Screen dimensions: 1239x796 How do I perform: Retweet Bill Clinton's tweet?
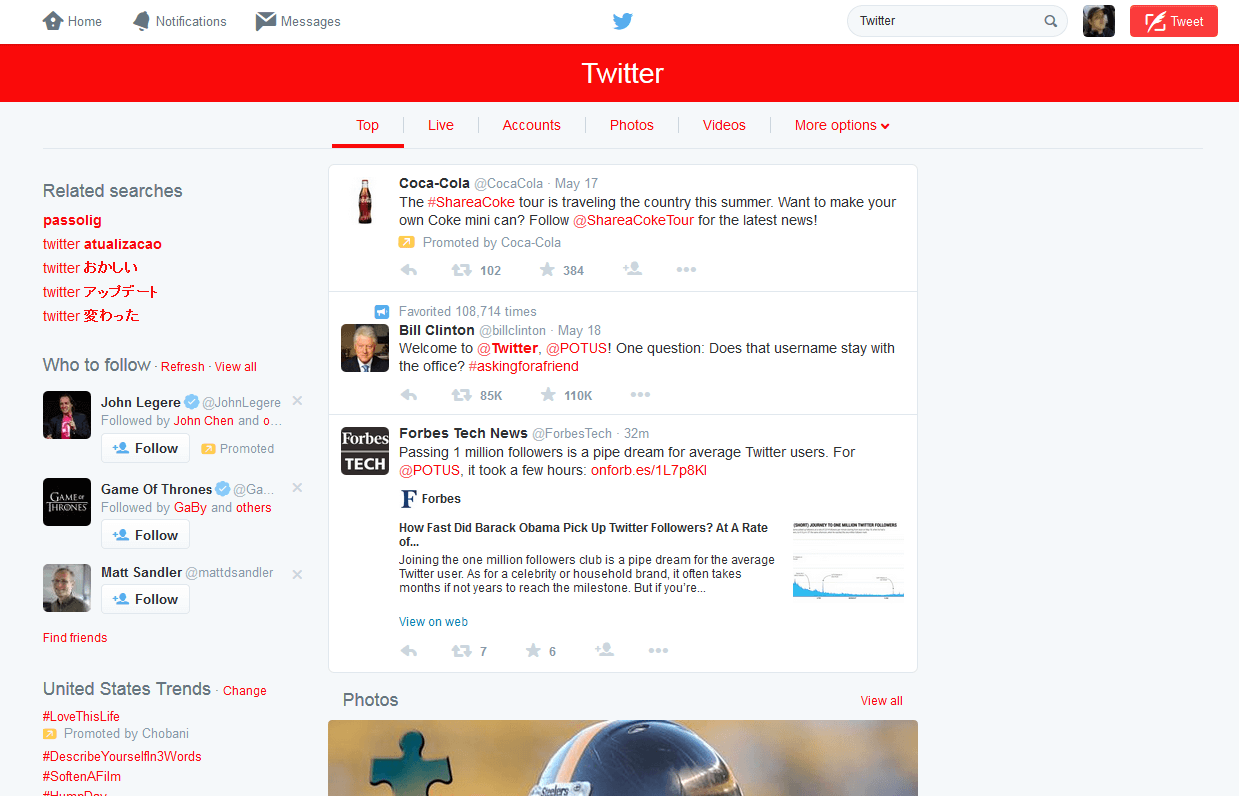(x=461, y=395)
